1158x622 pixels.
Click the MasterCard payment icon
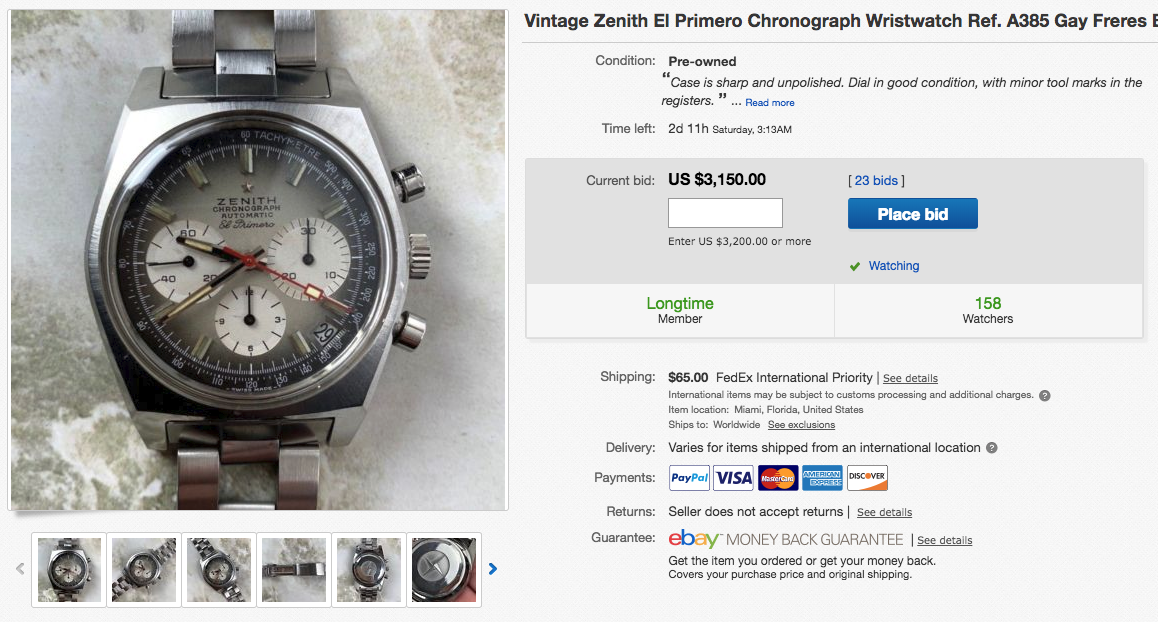click(778, 478)
